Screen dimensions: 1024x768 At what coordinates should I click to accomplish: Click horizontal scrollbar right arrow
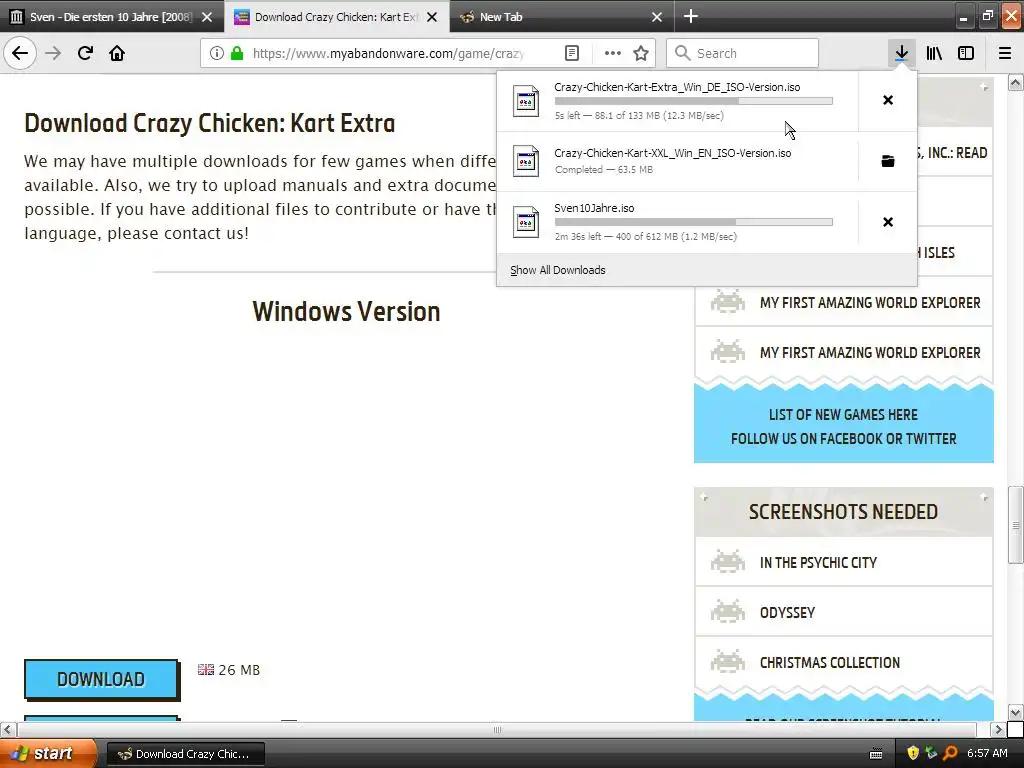point(998,729)
